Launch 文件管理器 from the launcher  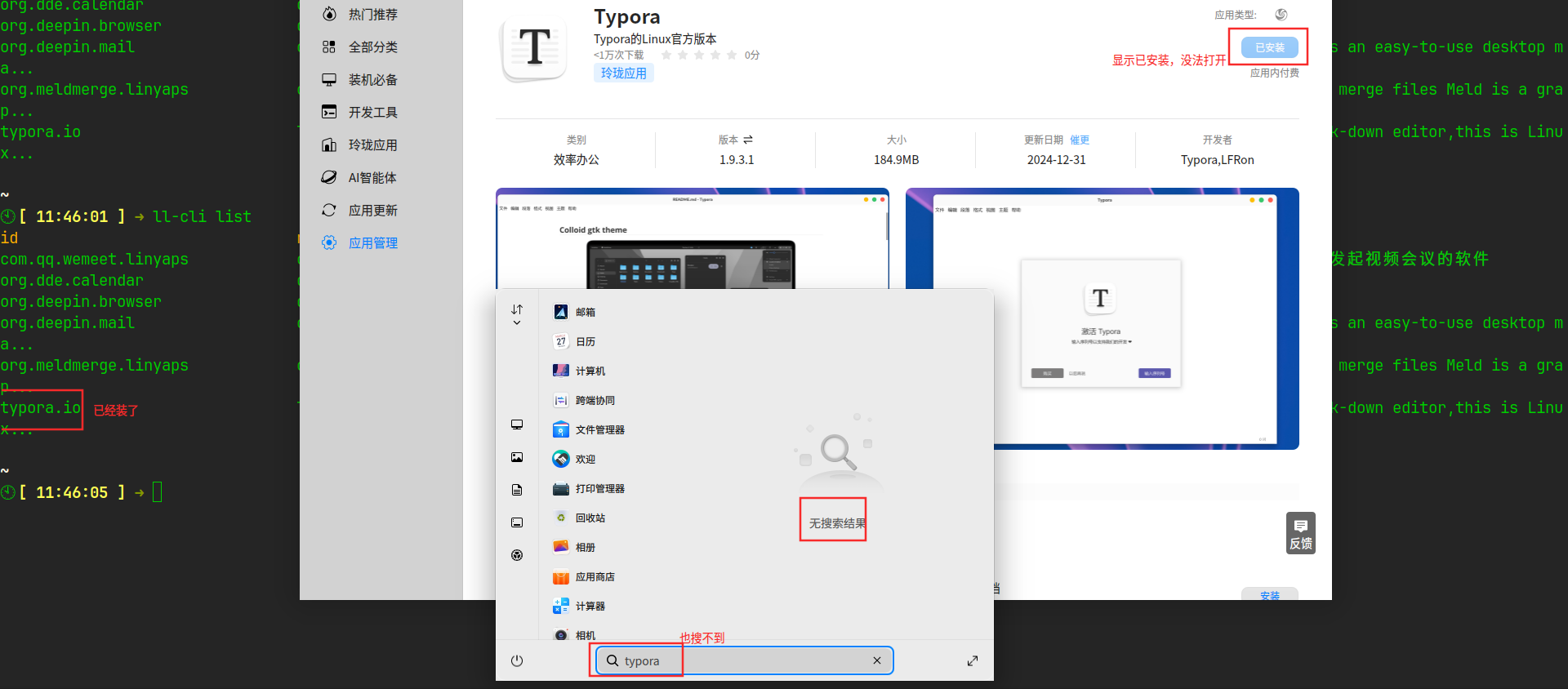590,429
